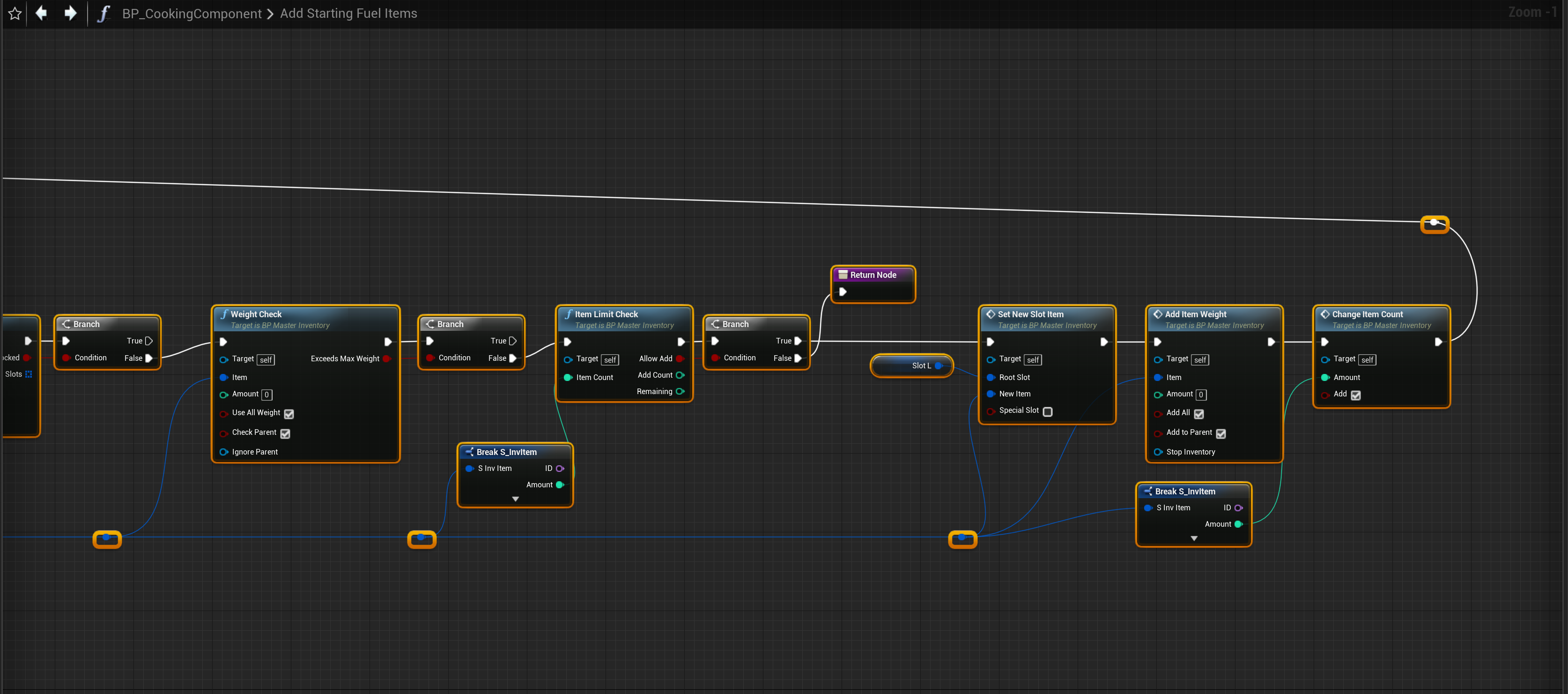Click the Set New Slot Item node icon
The height and width of the screenshot is (694, 1568).
[991, 314]
